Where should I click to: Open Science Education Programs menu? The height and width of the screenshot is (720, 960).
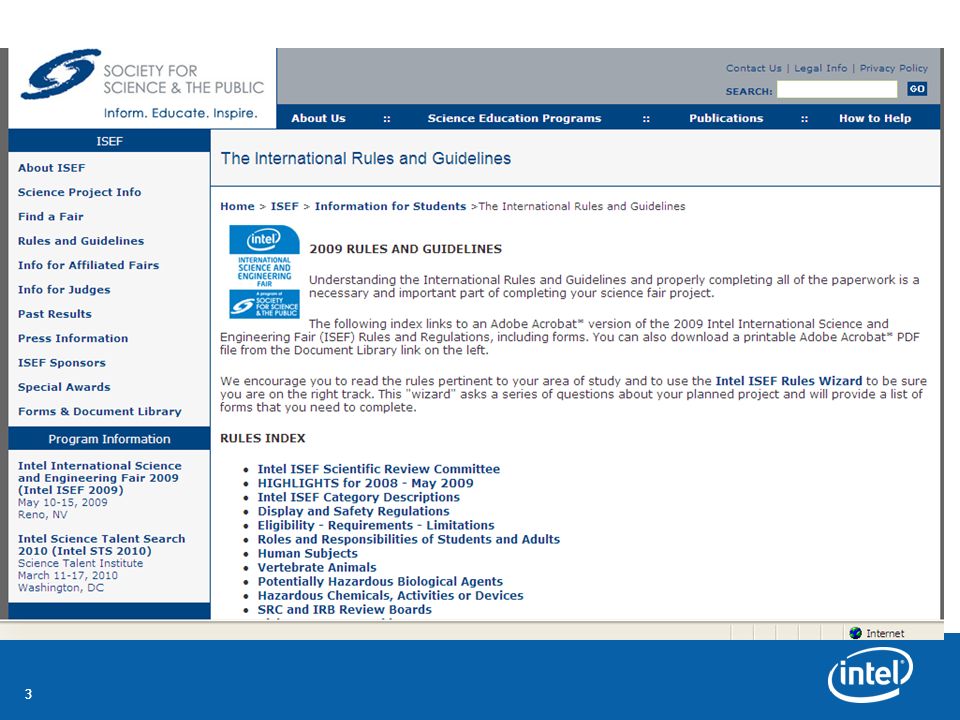[x=514, y=118]
